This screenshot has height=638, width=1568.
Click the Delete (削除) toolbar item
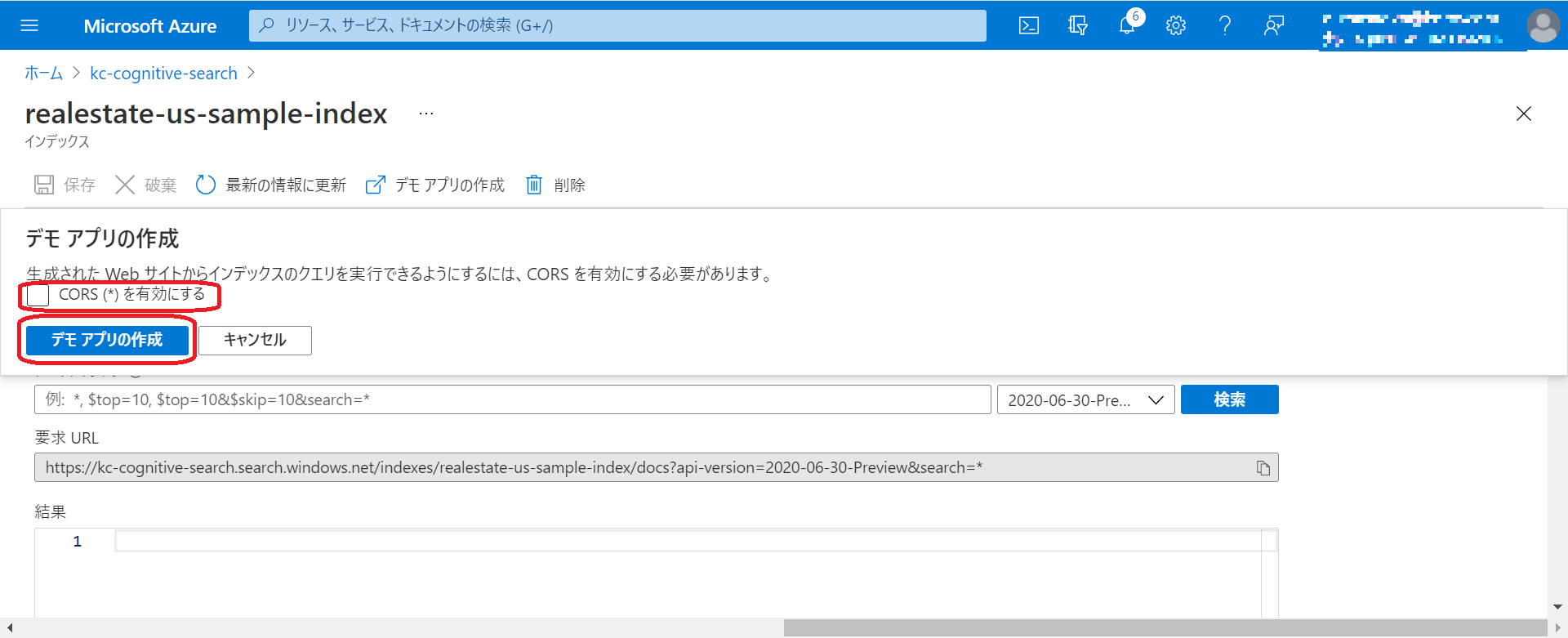(555, 185)
